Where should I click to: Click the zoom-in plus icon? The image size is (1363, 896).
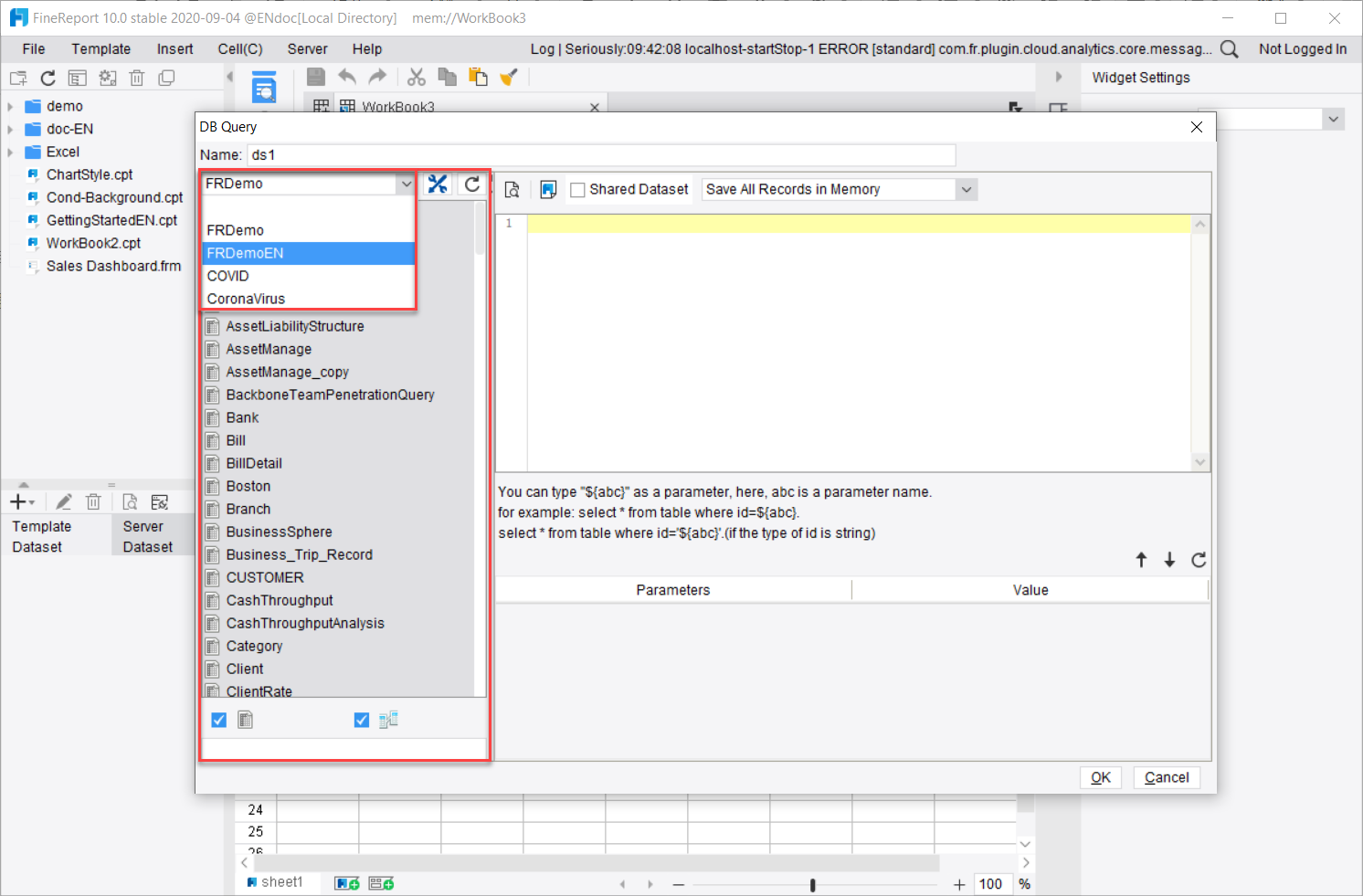[x=959, y=884]
